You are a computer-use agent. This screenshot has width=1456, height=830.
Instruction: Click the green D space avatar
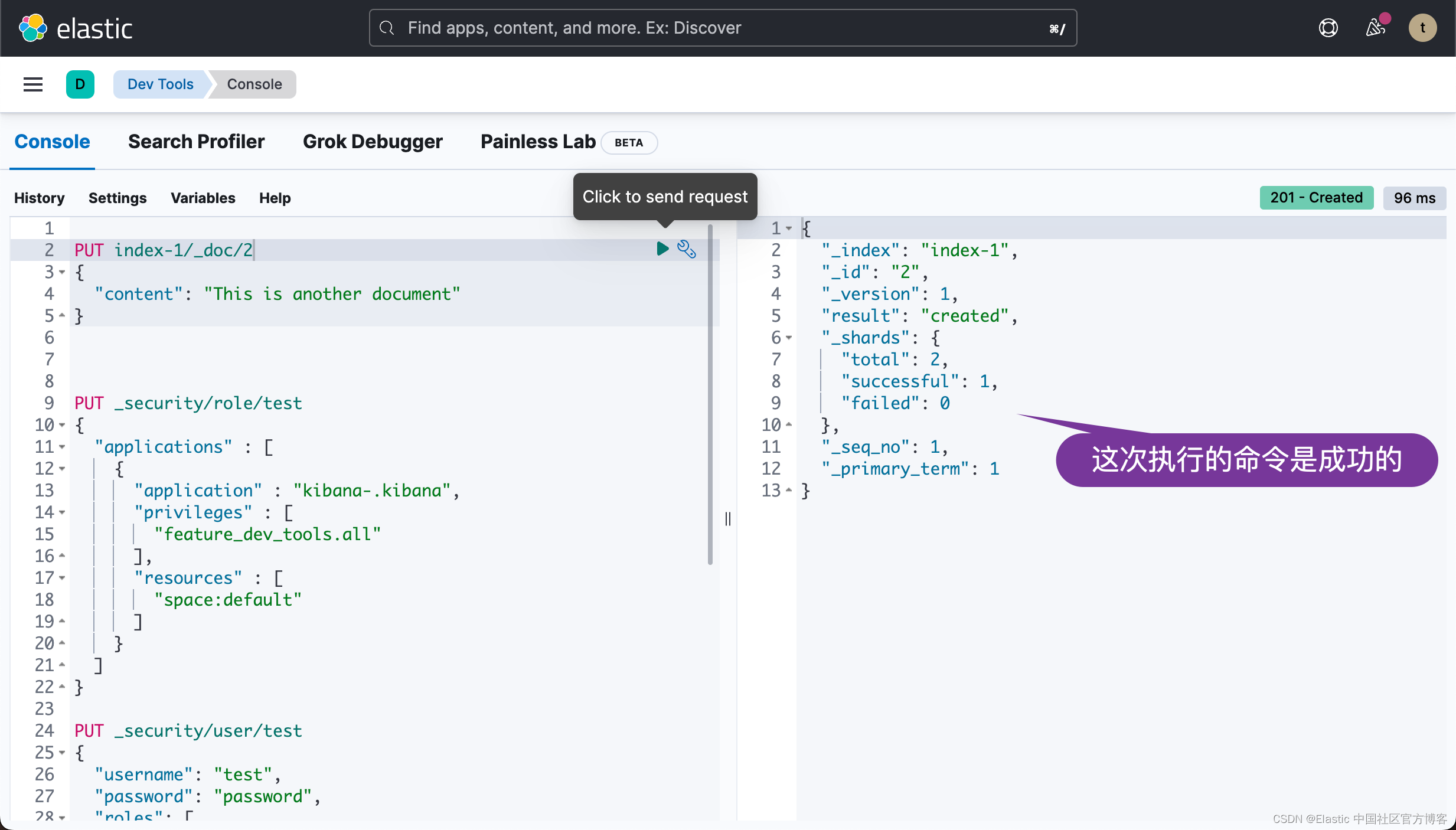pos(80,84)
